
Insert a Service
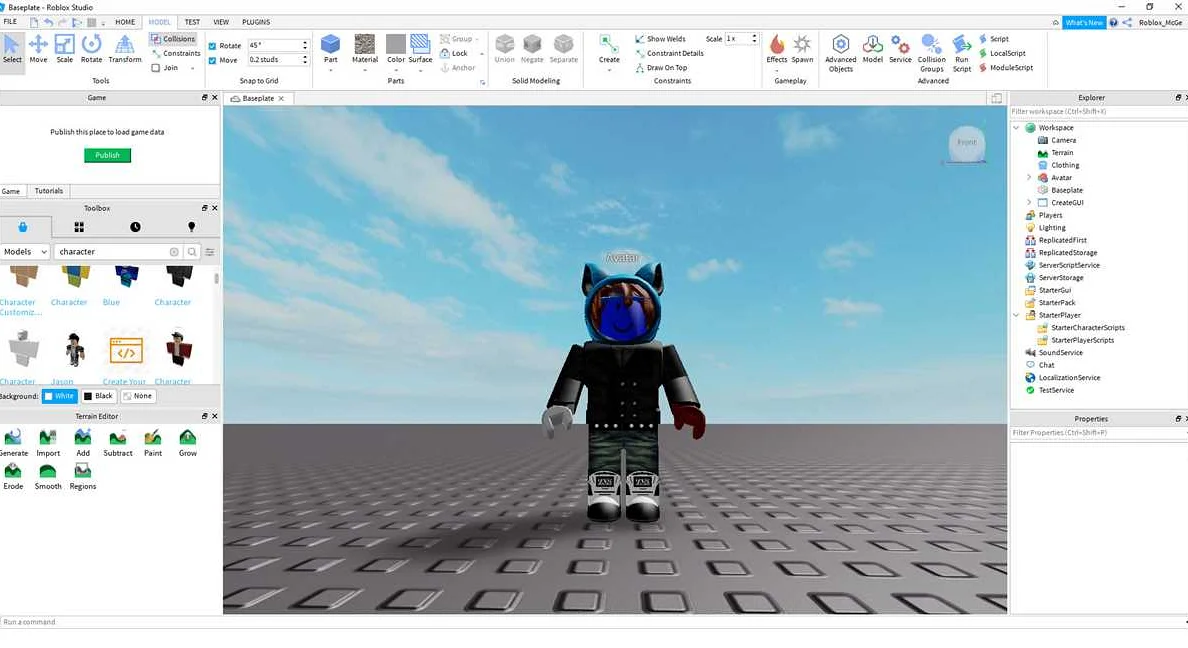pos(900,49)
